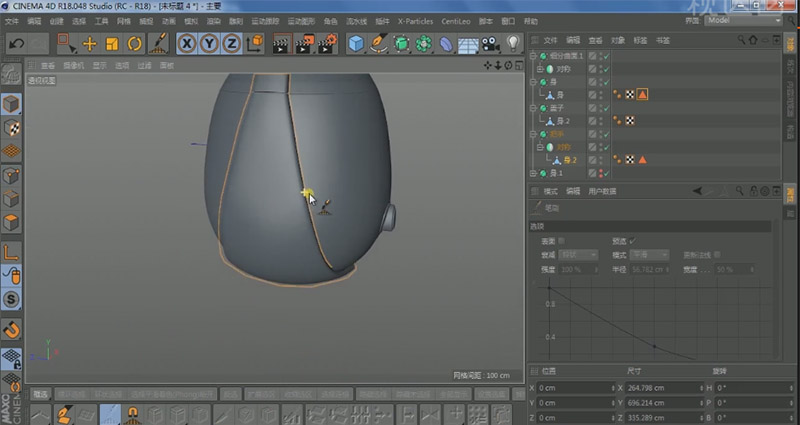The image size is (800, 425).
Task: Open Render Settings clapperboard with gear
Action: 328,44
